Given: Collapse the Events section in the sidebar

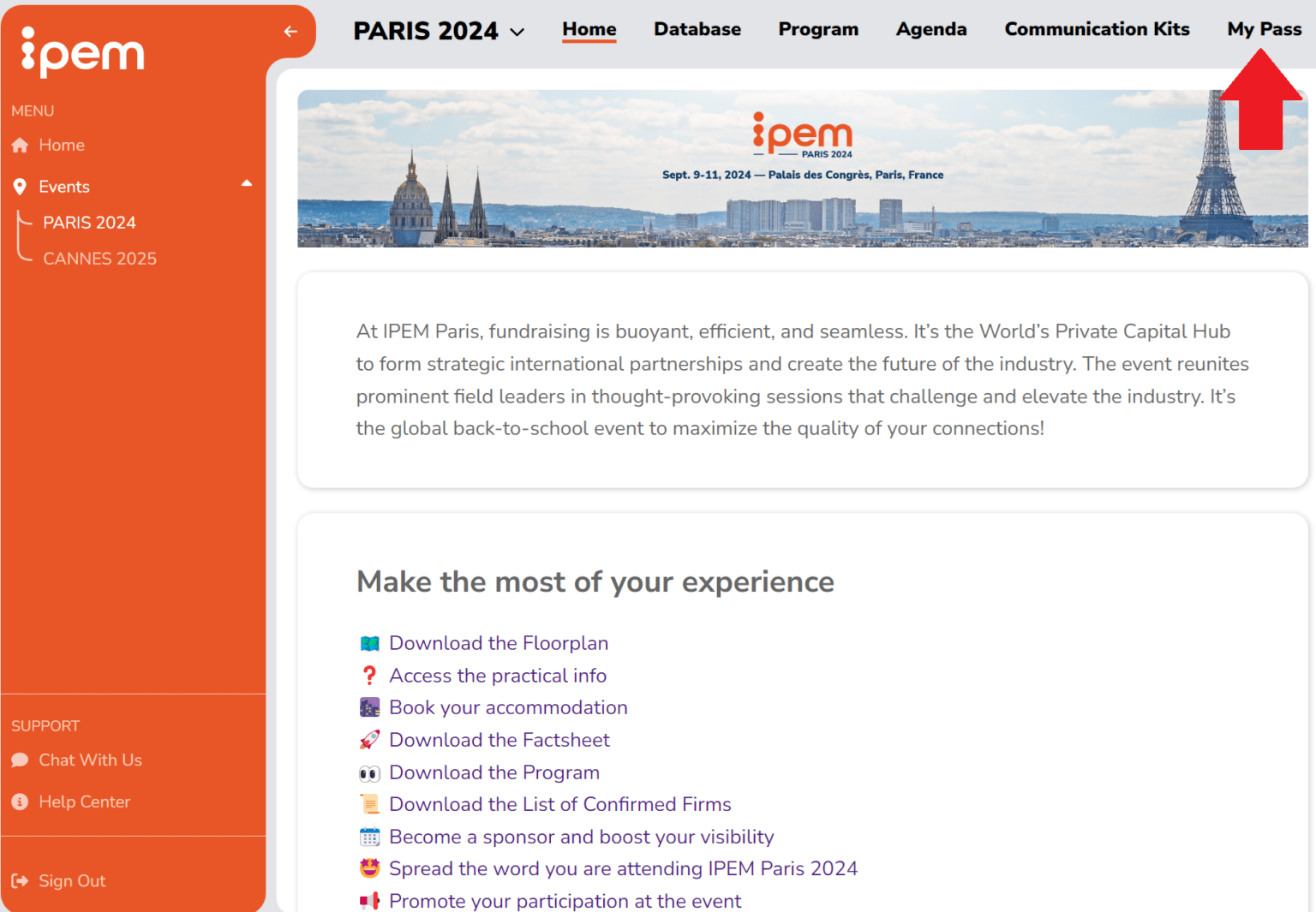Looking at the screenshot, I should point(247,182).
